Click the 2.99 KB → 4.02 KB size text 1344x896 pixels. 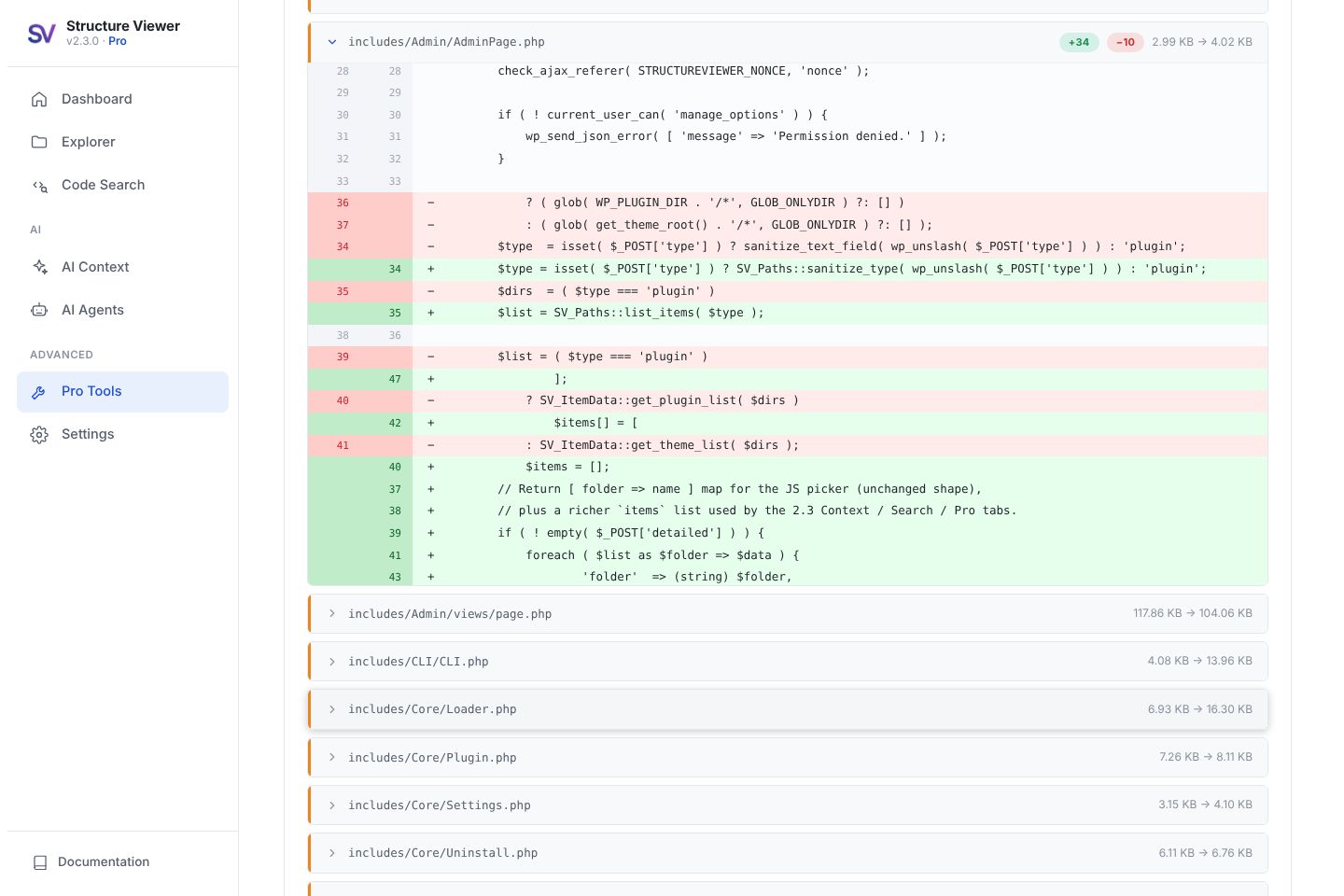1202,42
